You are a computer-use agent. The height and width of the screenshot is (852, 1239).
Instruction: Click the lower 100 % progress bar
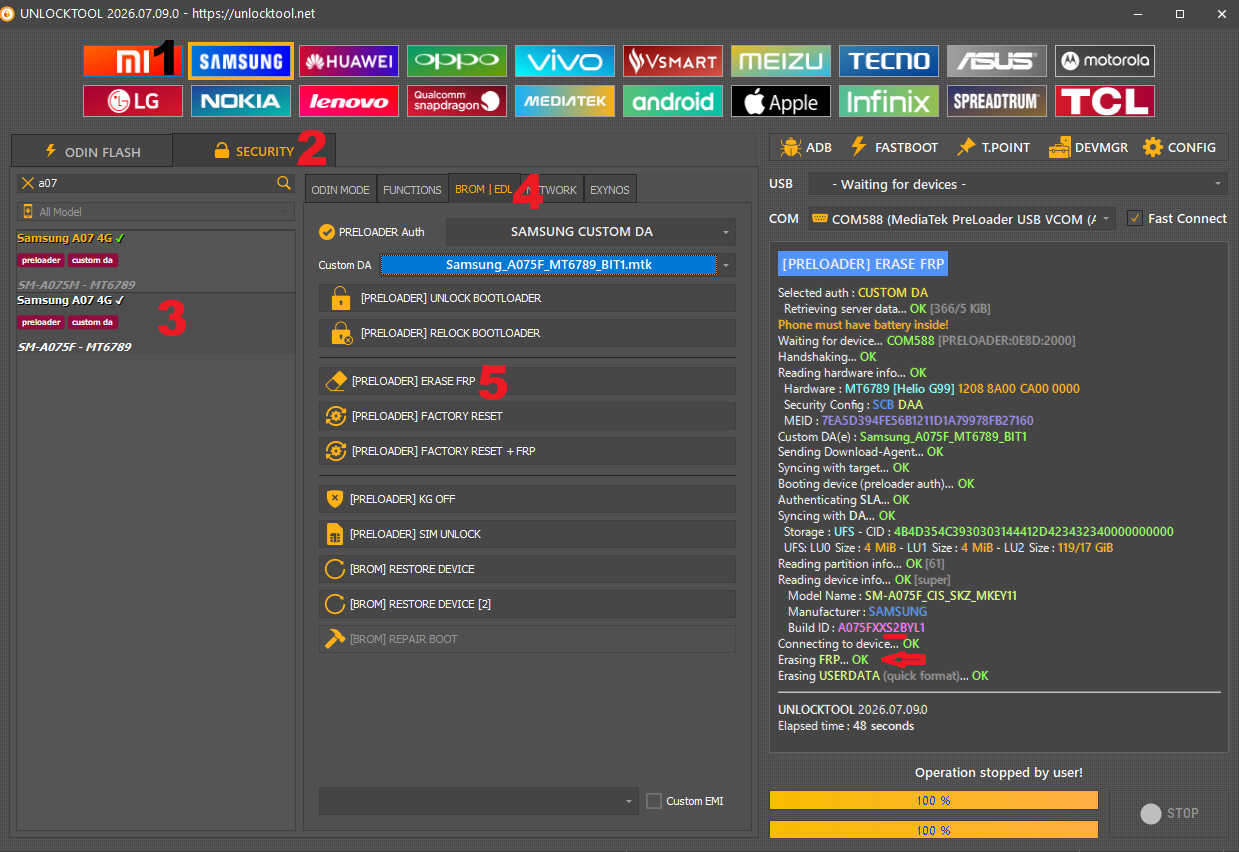click(x=934, y=829)
